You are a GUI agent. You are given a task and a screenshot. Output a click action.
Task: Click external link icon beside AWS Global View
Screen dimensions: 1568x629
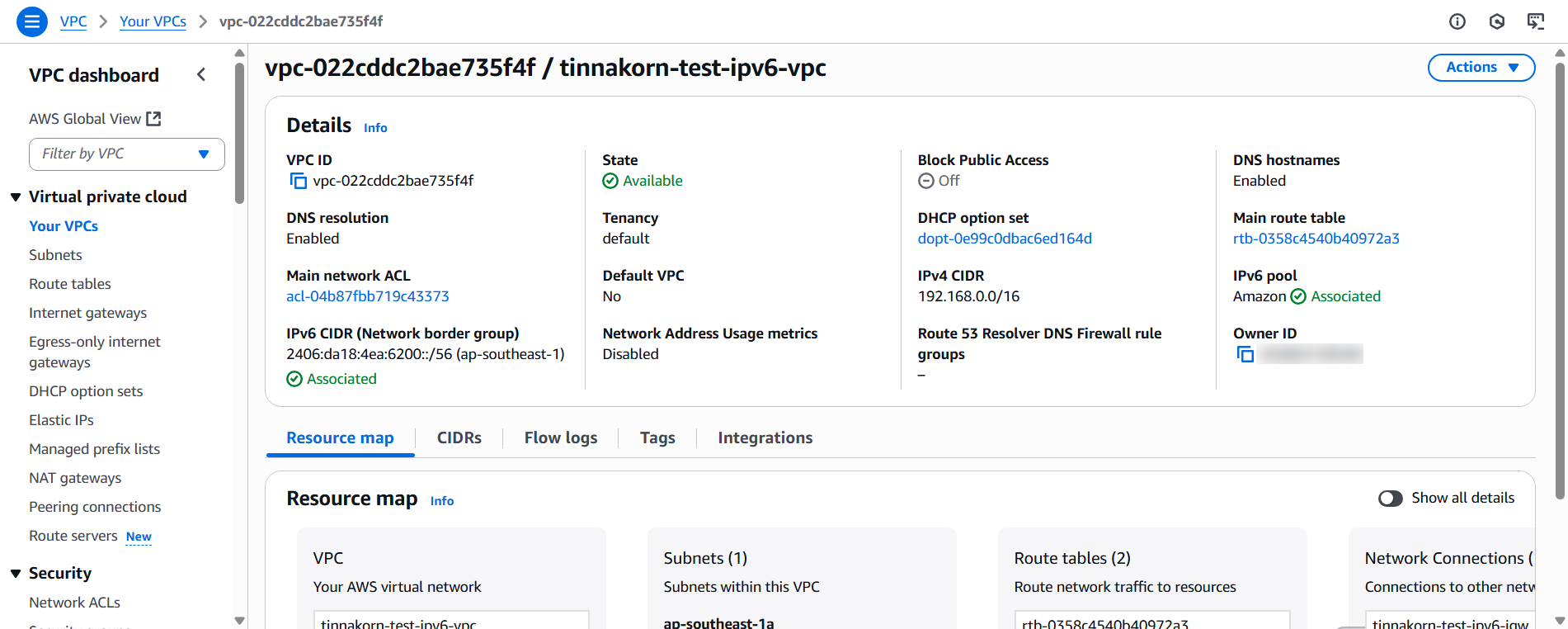(153, 119)
